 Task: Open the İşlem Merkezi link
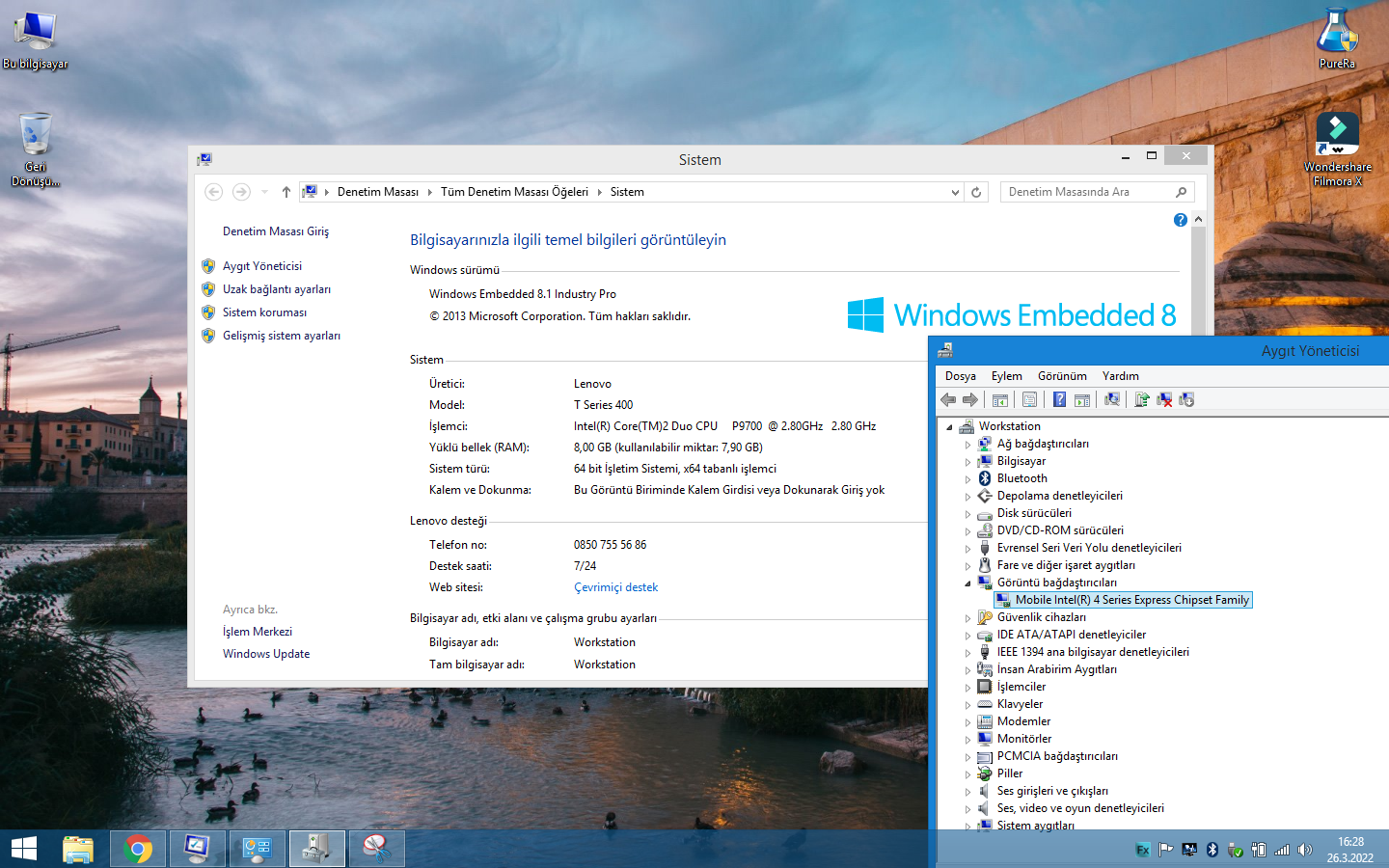coord(258,632)
